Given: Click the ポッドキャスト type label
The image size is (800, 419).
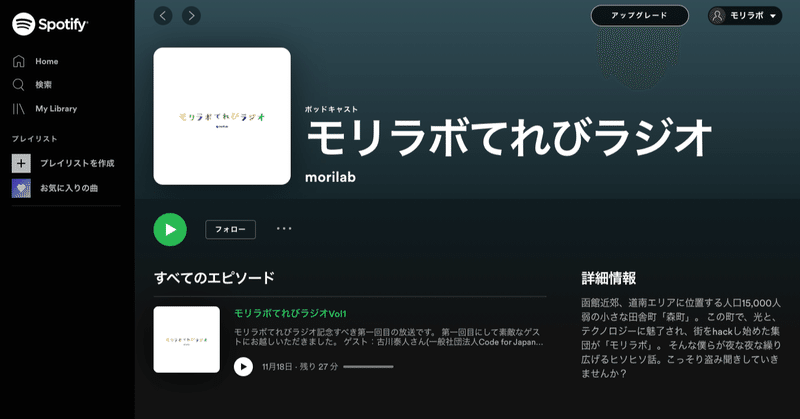Looking at the screenshot, I should 332,109.
